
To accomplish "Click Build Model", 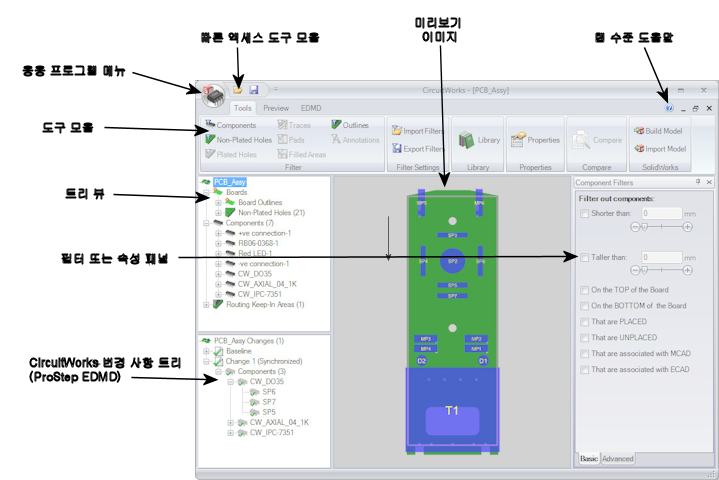I will pos(660,131).
